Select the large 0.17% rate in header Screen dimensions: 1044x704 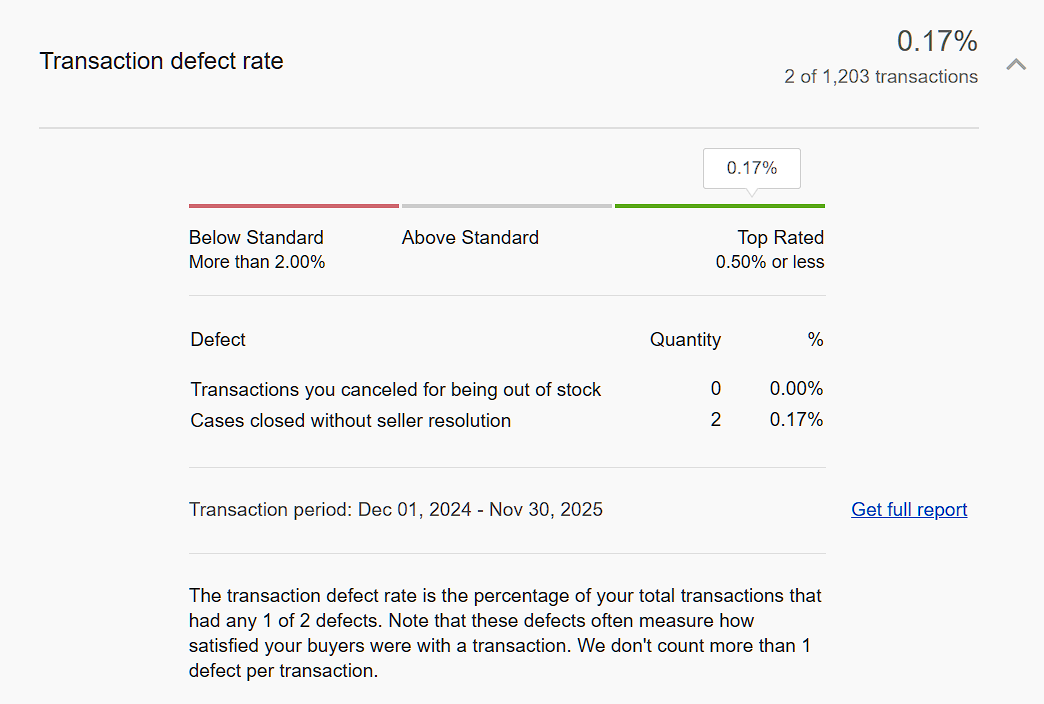click(x=937, y=41)
